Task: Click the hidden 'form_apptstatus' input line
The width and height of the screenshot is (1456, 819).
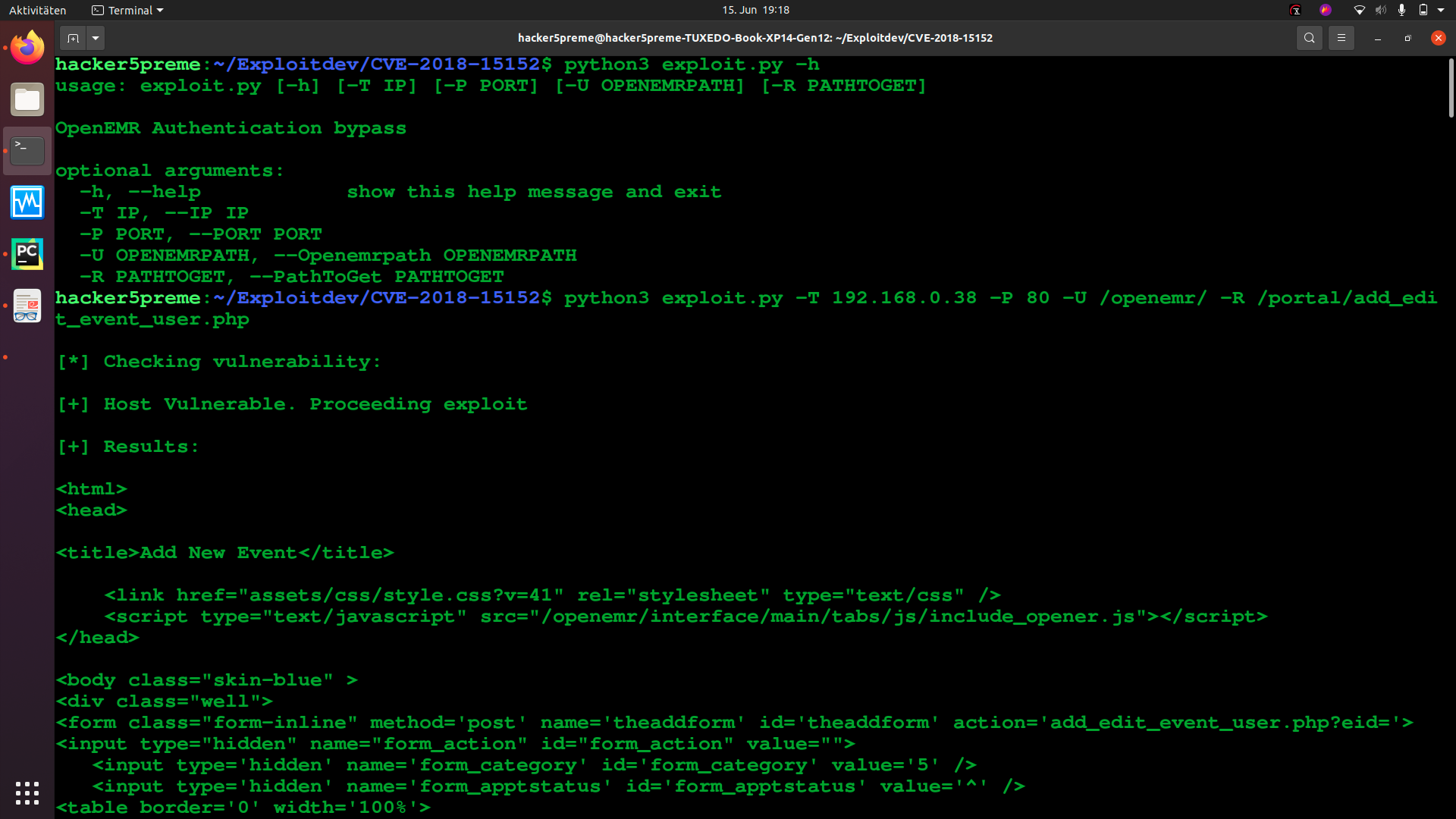Action: click(x=558, y=786)
